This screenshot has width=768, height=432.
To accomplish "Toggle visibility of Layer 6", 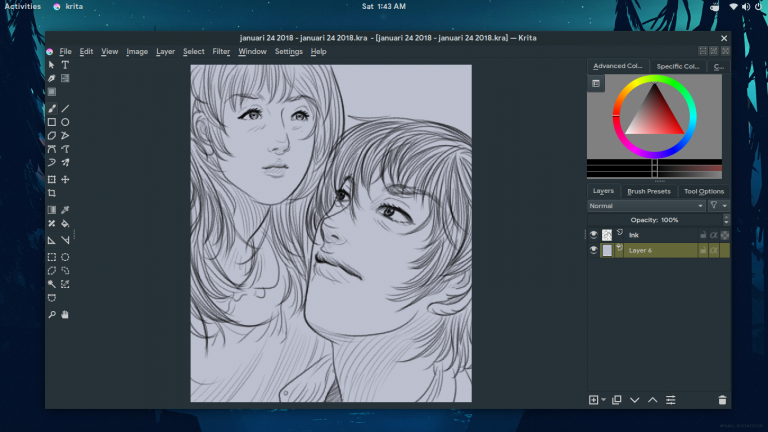I will (593, 250).
